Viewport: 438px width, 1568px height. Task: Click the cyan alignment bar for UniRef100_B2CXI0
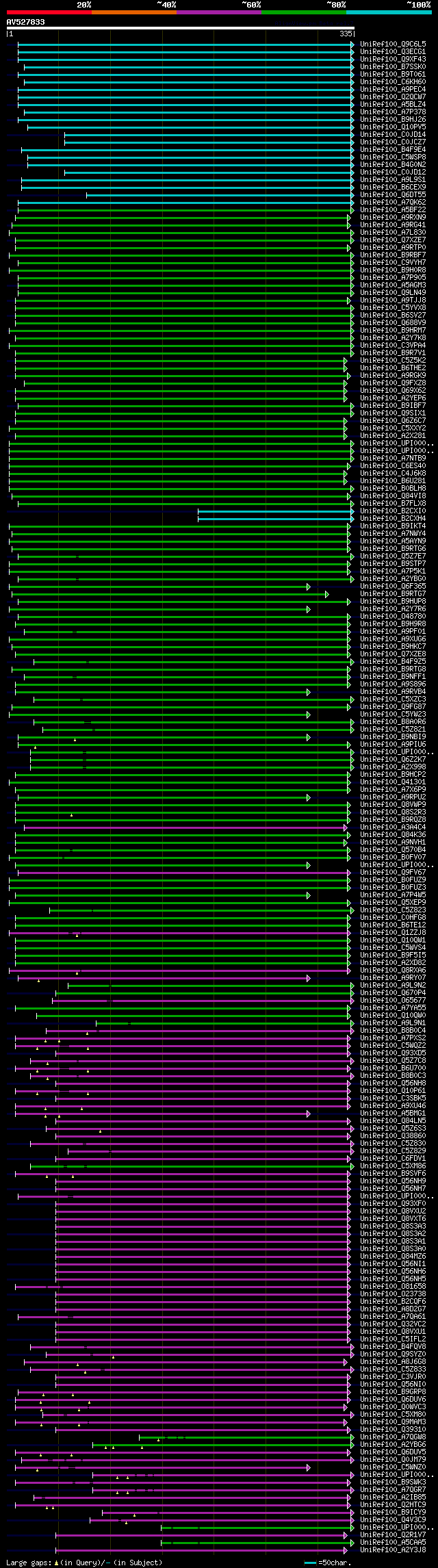click(275, 511)
